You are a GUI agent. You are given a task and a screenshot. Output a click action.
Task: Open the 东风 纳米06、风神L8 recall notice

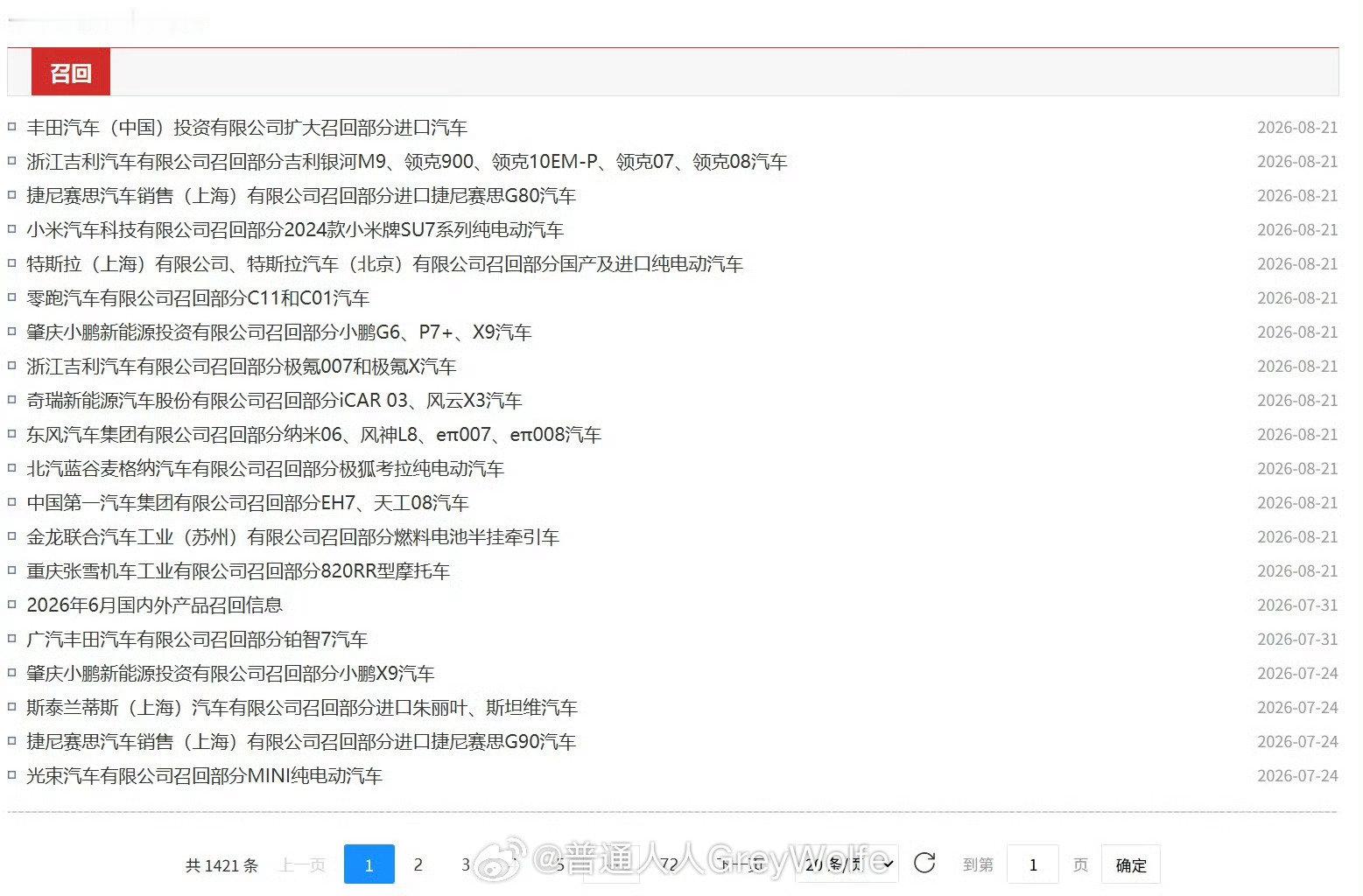(314, 435)
